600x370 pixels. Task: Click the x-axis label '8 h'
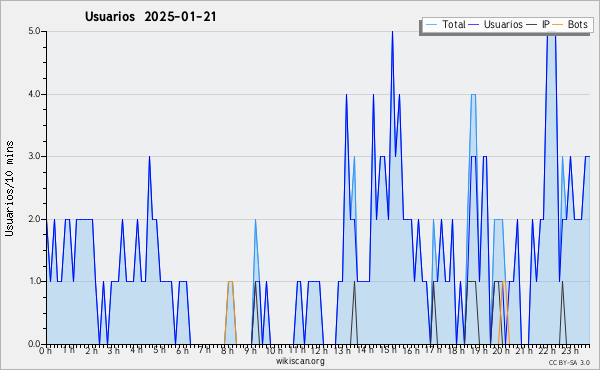click(x=227, y=350)
